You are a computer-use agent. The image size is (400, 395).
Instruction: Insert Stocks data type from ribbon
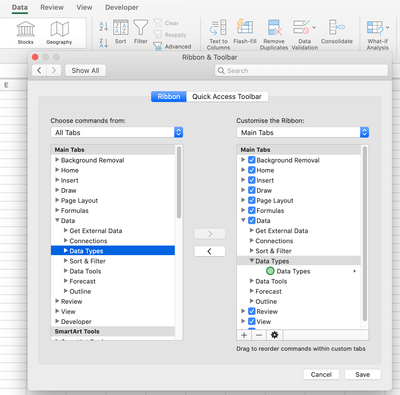tap(26, 33)
